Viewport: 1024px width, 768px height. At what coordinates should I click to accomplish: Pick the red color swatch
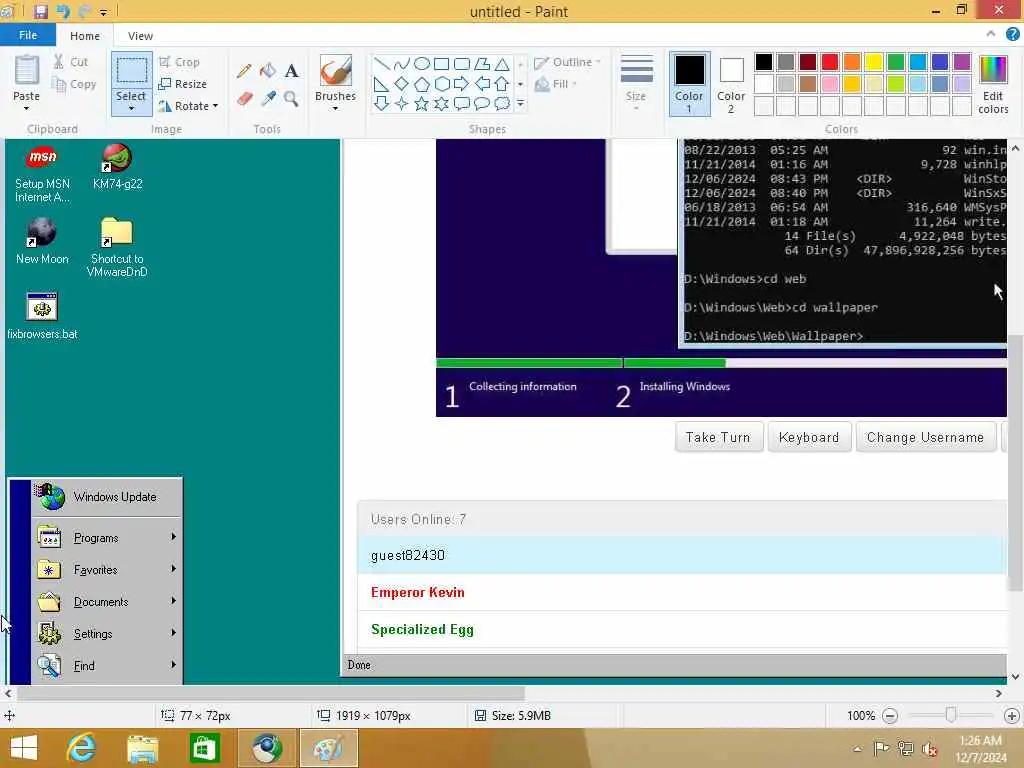[x=829, y=62]
